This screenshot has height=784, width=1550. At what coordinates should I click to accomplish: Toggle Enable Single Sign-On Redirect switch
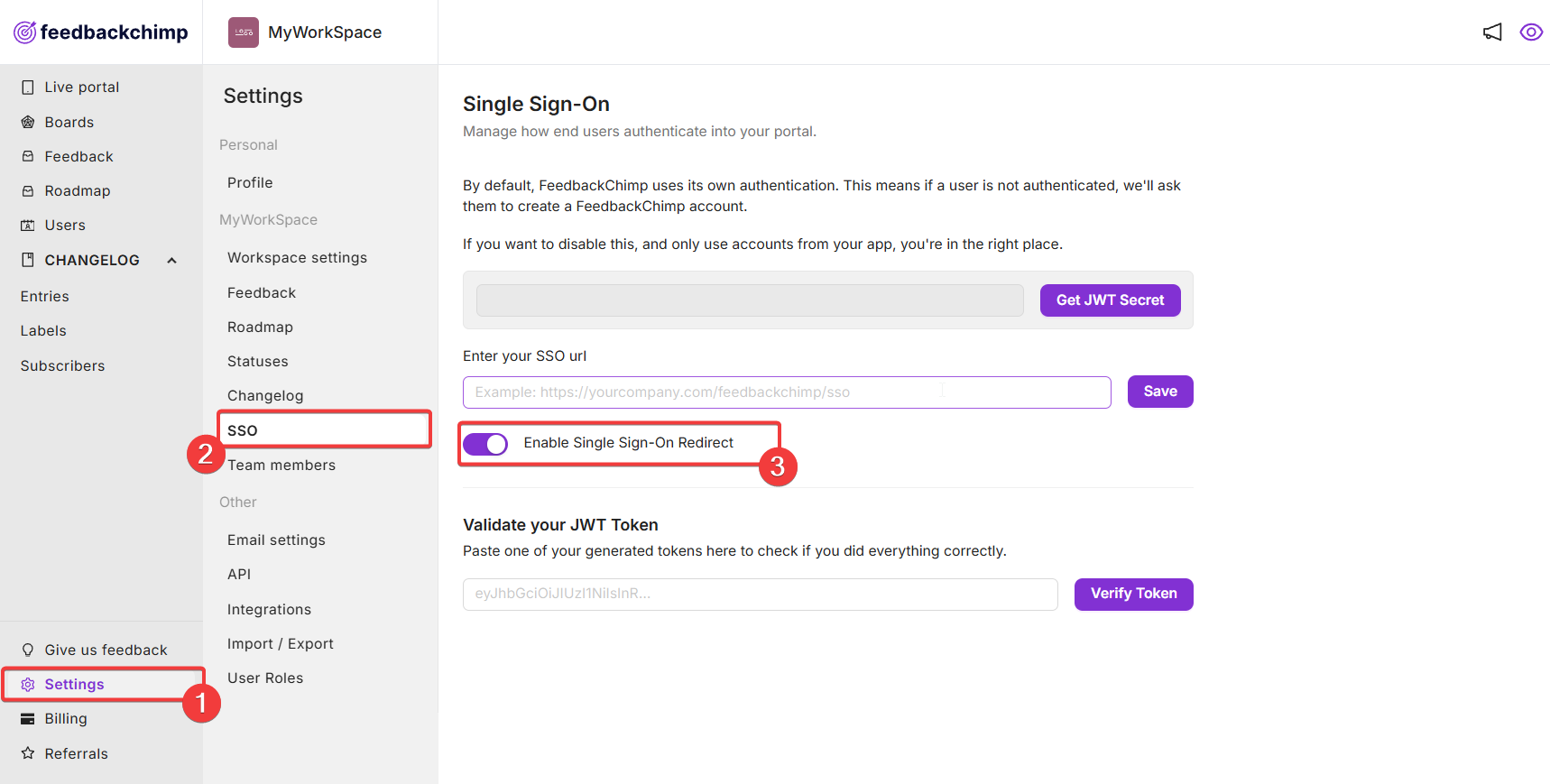[485, 444]
